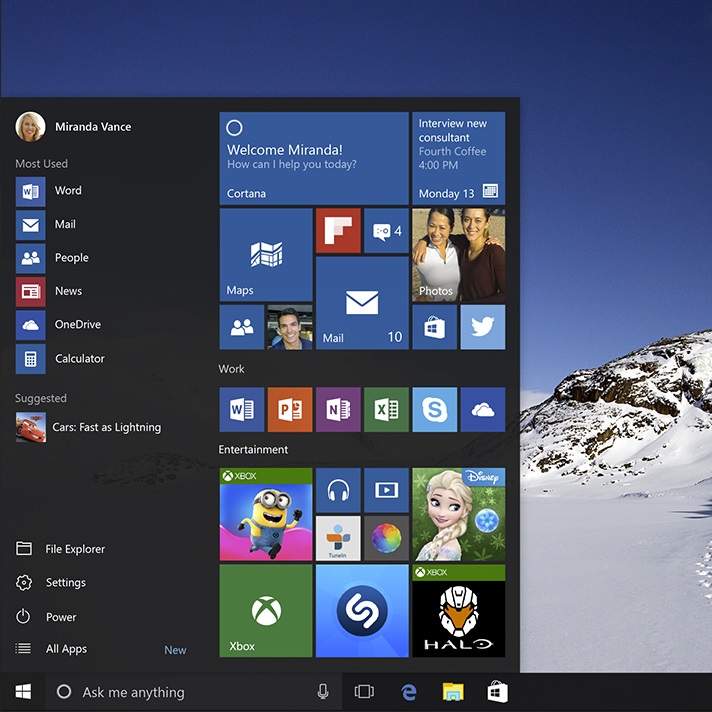Click the Work group heading
The width and height of the screenshot is (712, 712).
tap(231, 369)
